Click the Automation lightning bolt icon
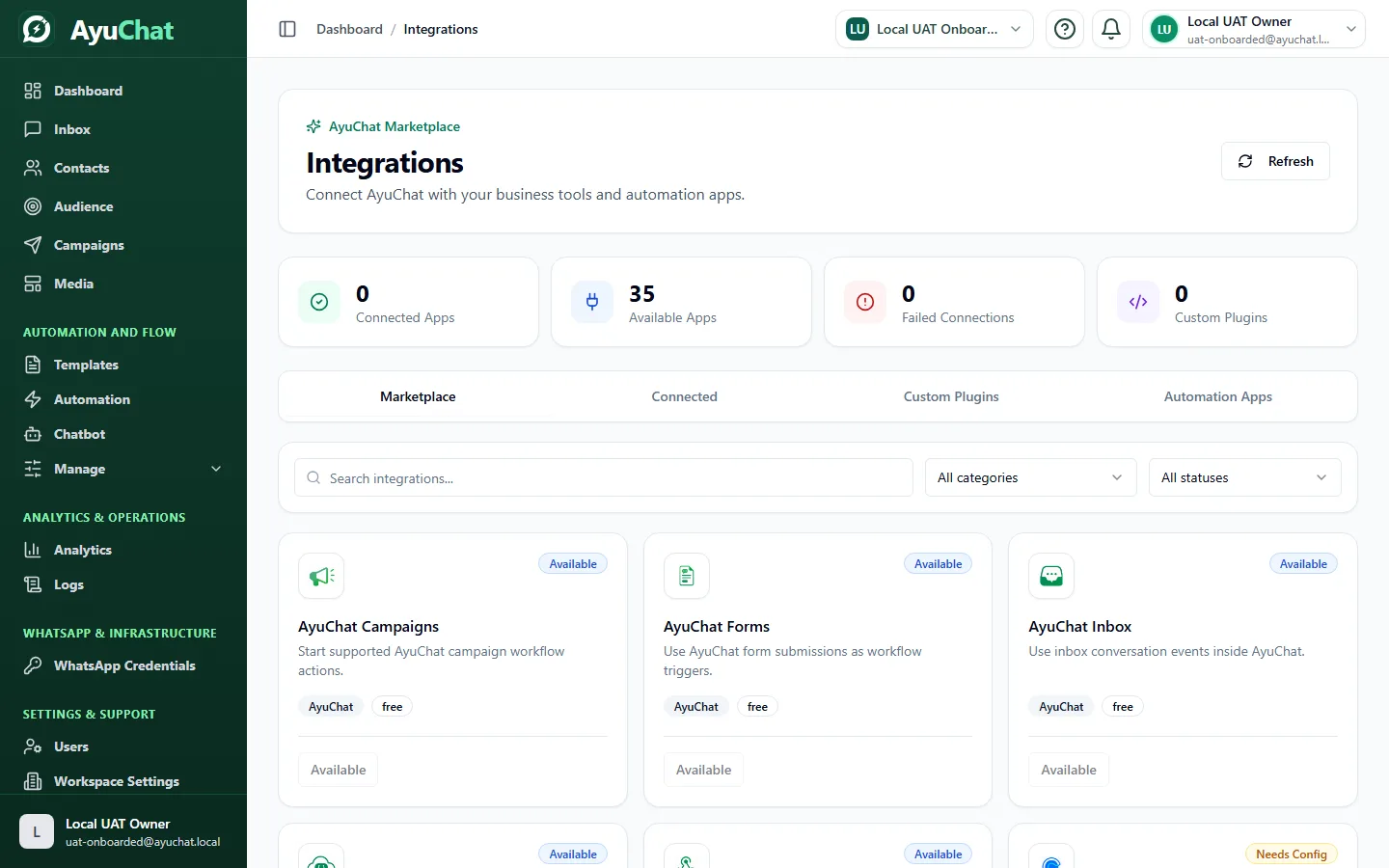Viewport: 1389px width, 868px height. (33, 399)
